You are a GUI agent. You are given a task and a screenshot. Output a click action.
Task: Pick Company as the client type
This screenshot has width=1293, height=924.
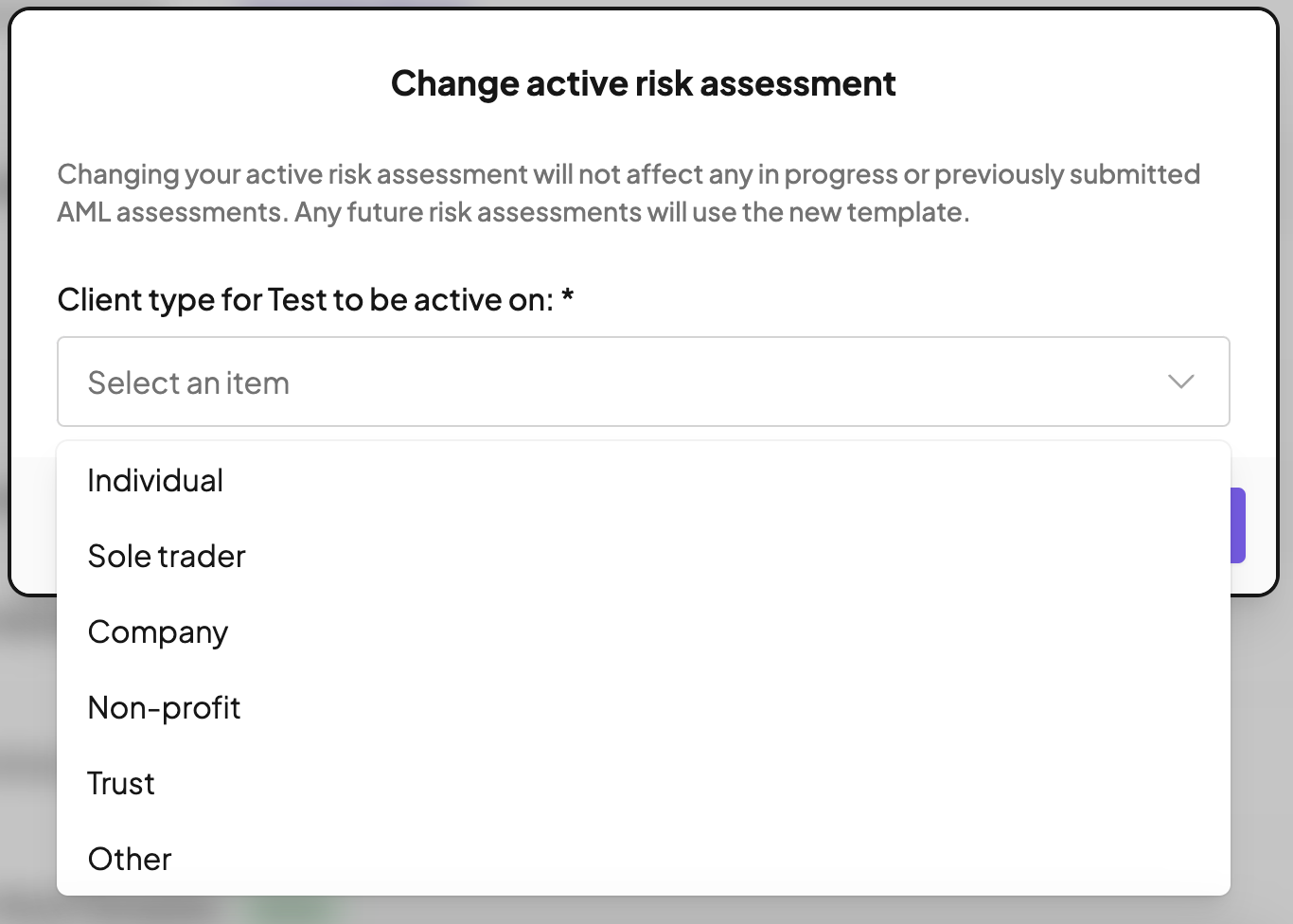158,632
